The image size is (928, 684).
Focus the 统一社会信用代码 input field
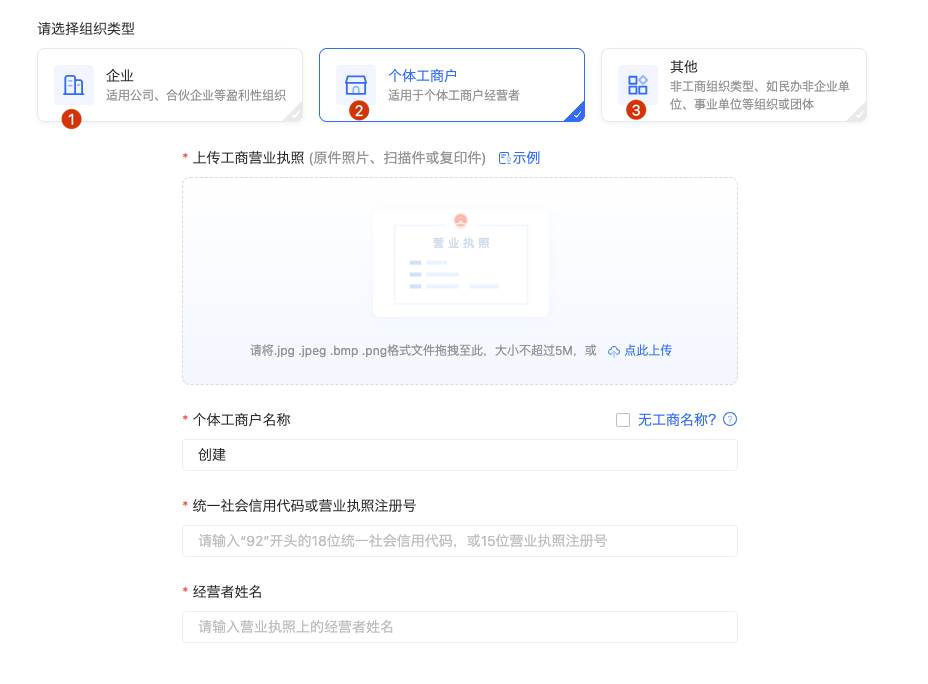click(460, 541)
